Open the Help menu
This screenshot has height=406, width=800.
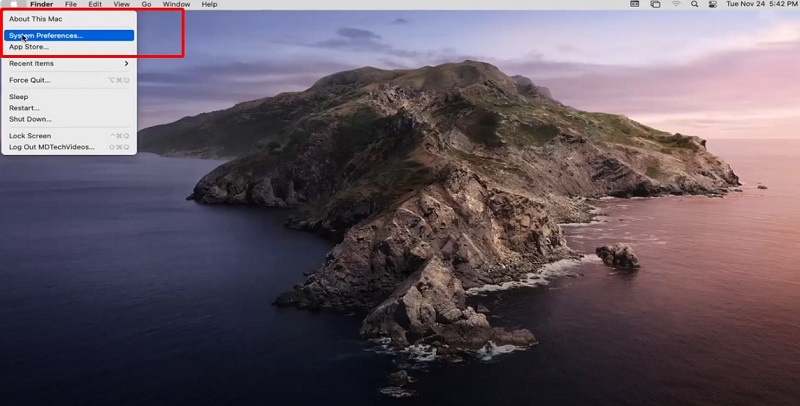tap(209, 5)
